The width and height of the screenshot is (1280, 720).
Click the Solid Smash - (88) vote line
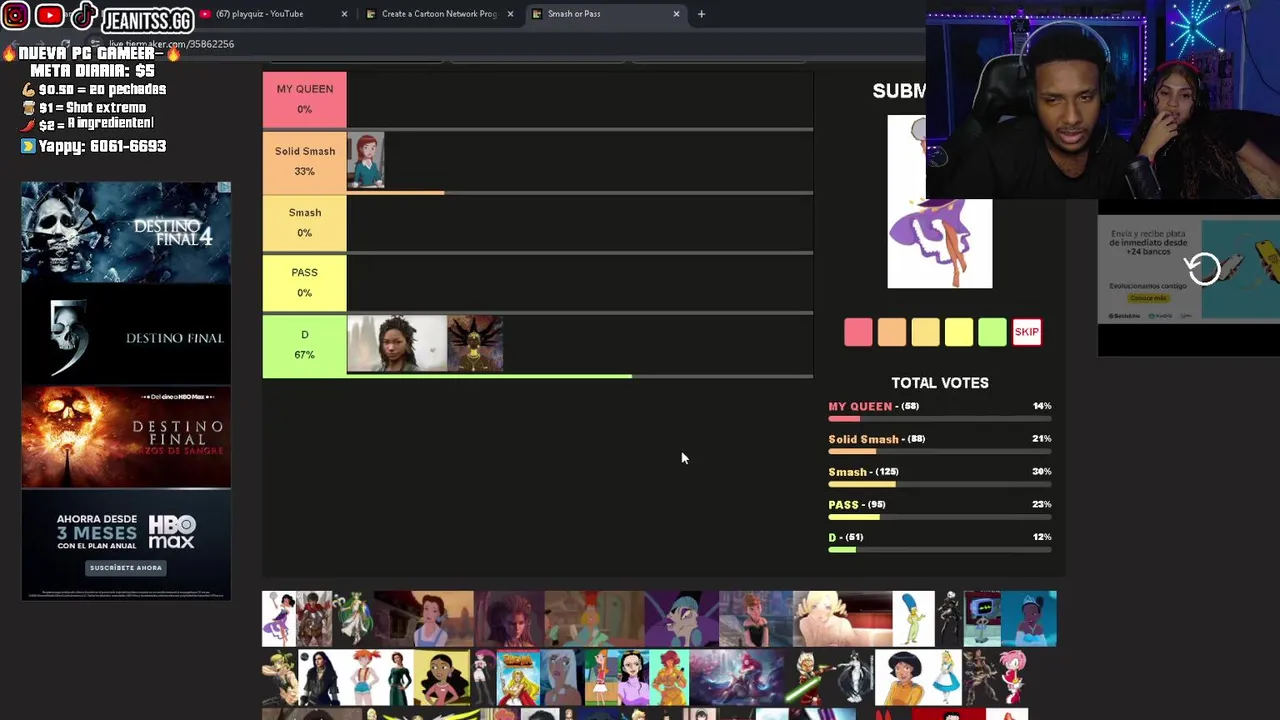pos(940,444)
